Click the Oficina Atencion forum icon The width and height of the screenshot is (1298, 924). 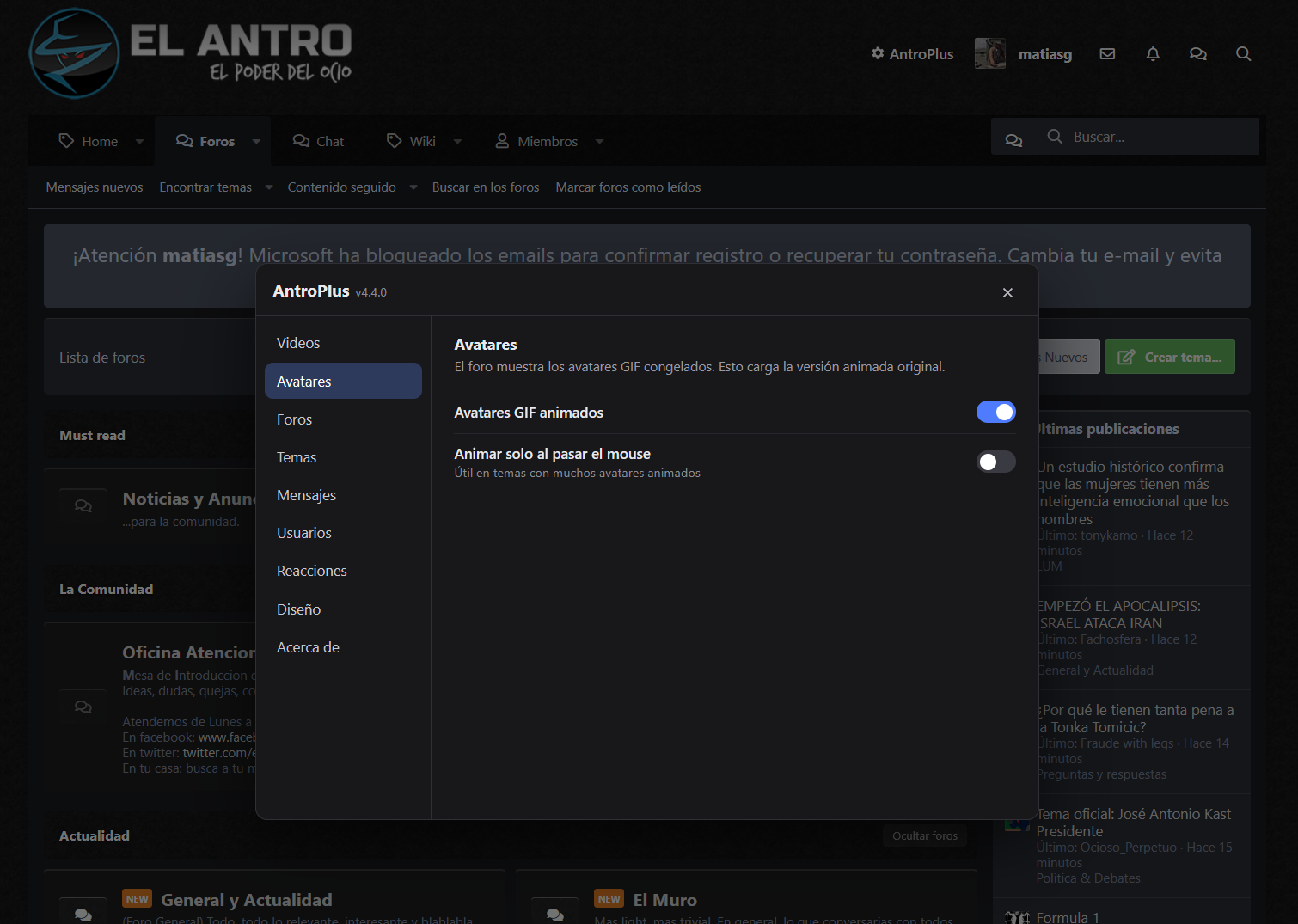[83, 707]
